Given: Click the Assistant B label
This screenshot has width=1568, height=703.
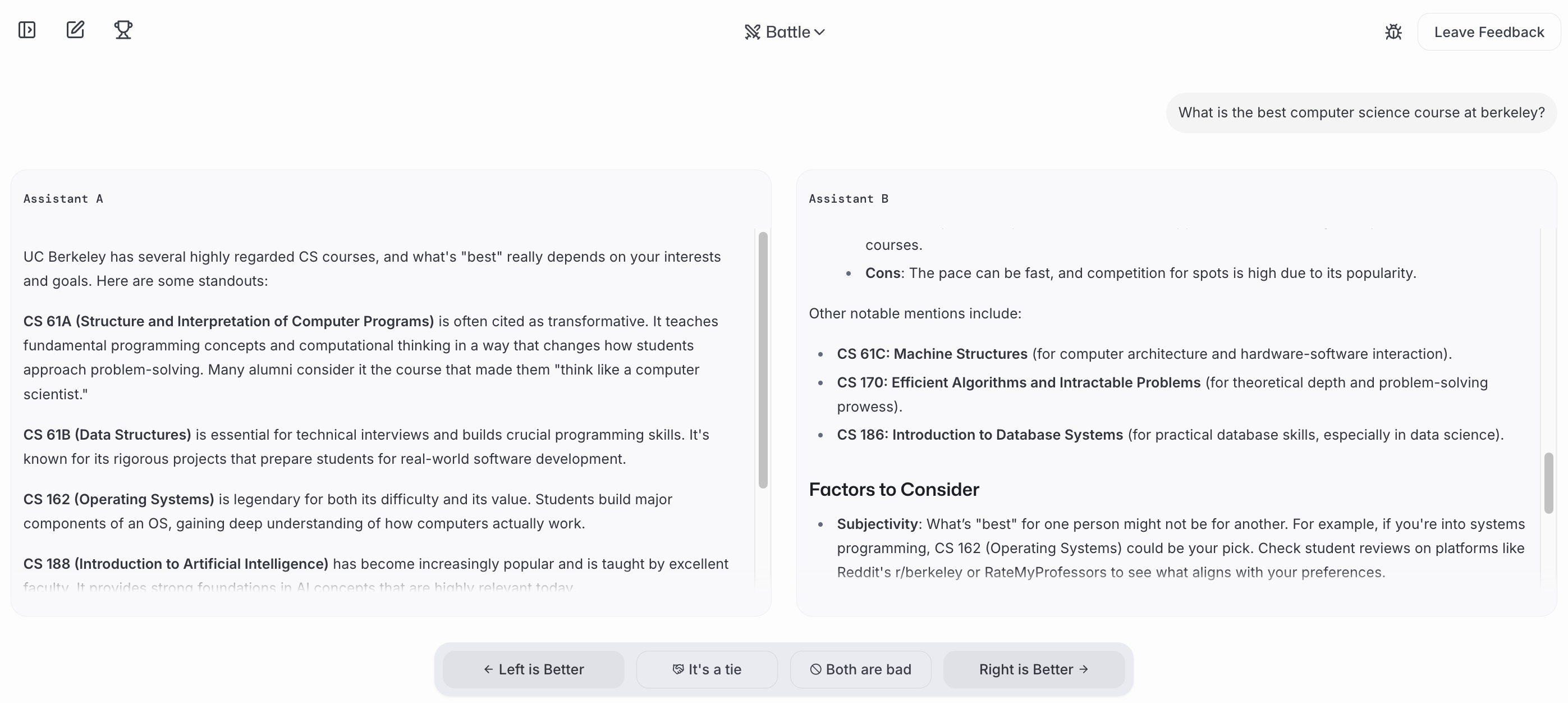Looking at the screenshot, I should [x=849, y=199].
